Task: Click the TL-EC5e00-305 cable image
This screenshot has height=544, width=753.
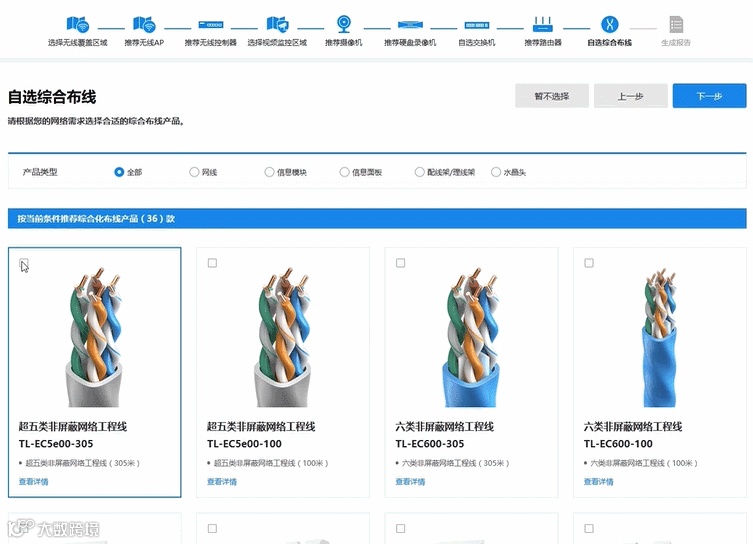Action: tap(95, 338)
